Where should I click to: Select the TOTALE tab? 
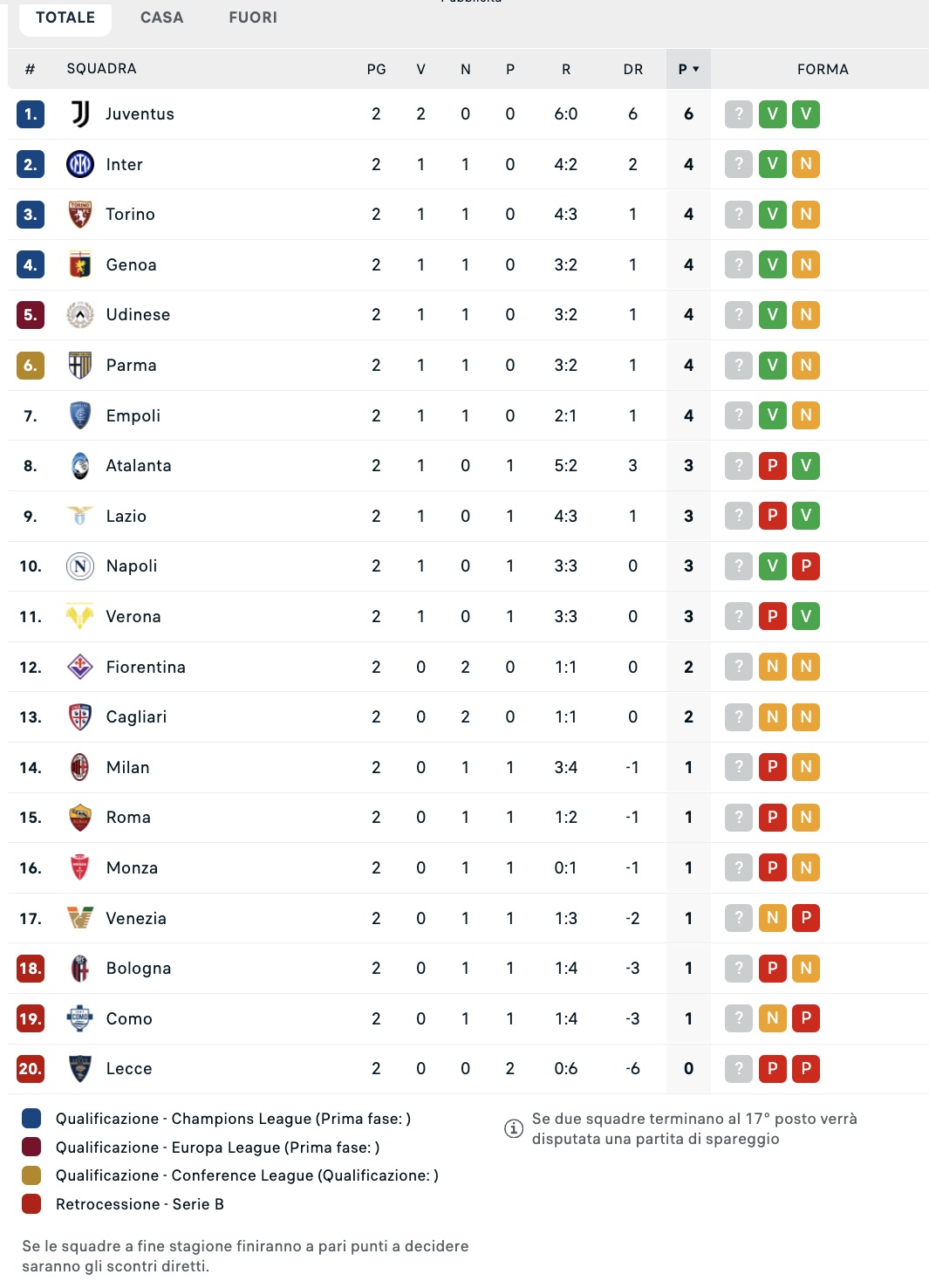65,17
